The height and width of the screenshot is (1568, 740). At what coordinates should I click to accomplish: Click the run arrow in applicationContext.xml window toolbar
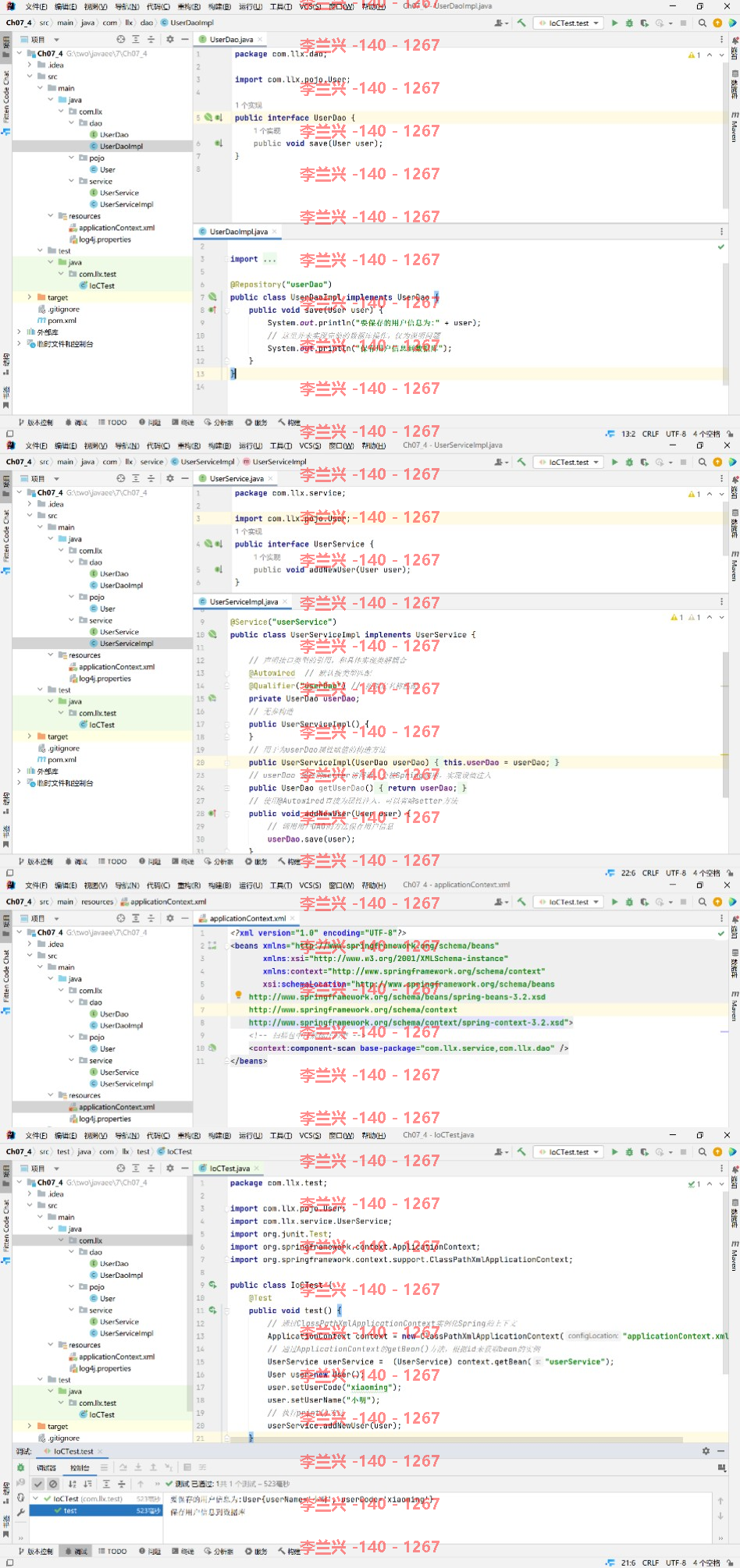pos(615,902)
